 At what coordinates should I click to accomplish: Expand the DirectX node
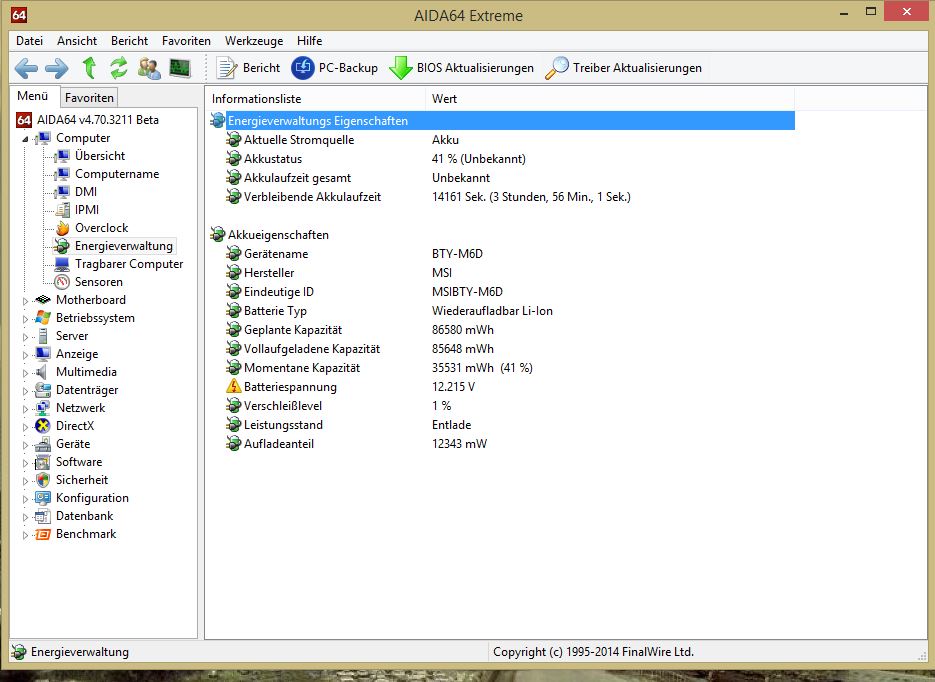pyautogui.click(x=25, y=427)
